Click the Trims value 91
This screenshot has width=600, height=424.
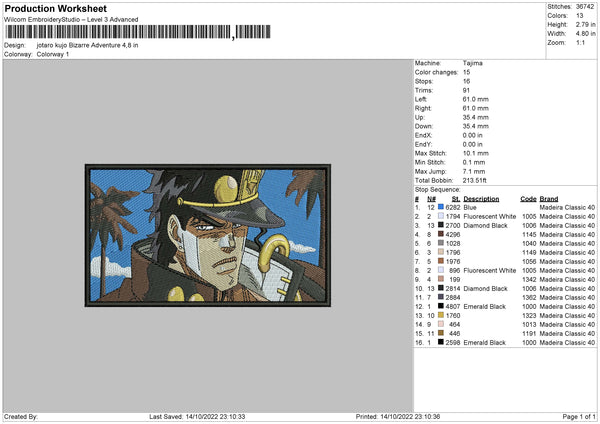tap(466, 90)
